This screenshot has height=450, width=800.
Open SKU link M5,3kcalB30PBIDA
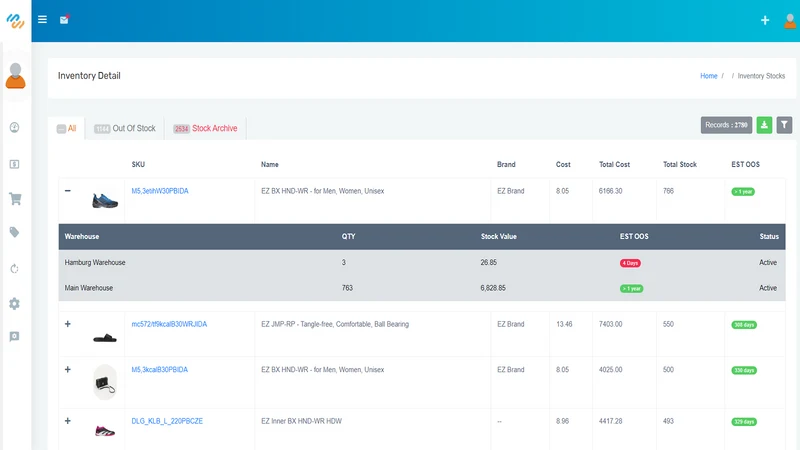pos(159,369)
